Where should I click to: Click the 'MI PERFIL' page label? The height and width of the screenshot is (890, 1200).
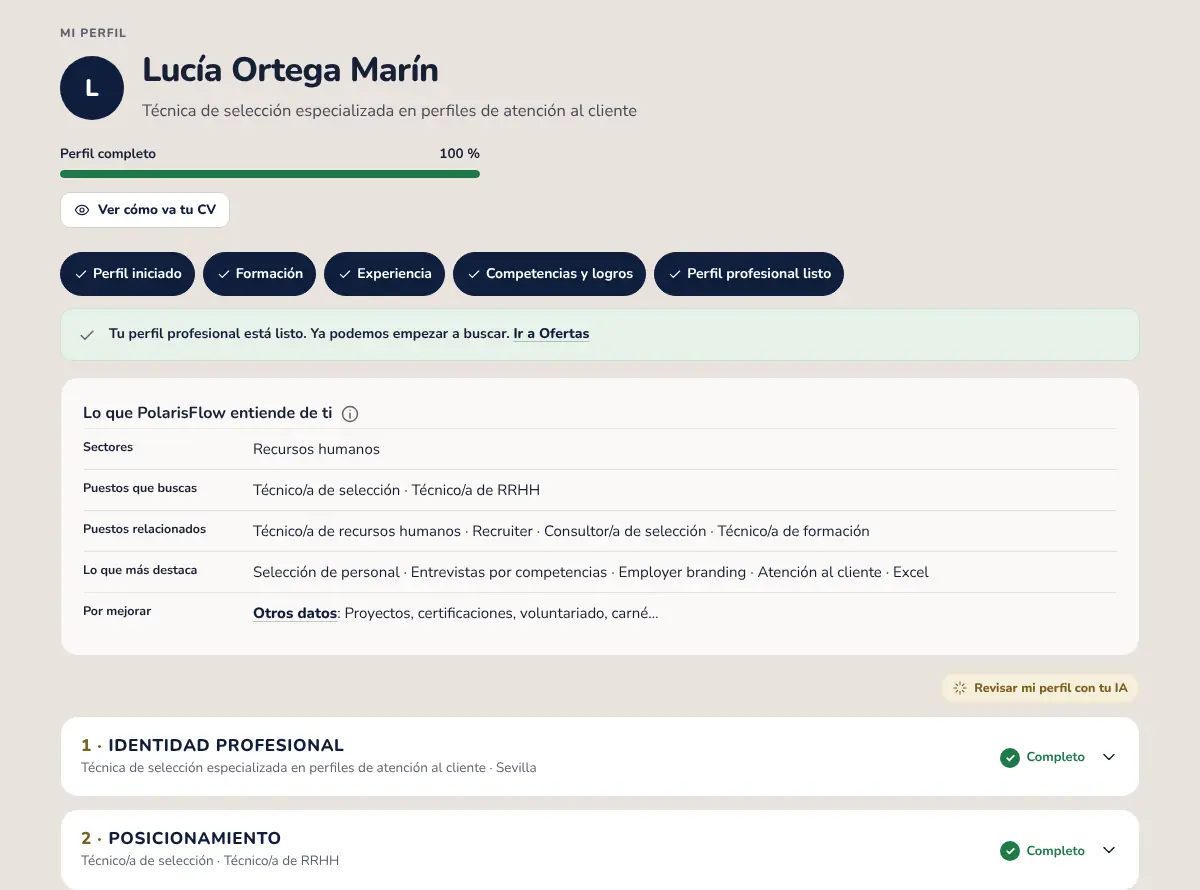(93, 33)
